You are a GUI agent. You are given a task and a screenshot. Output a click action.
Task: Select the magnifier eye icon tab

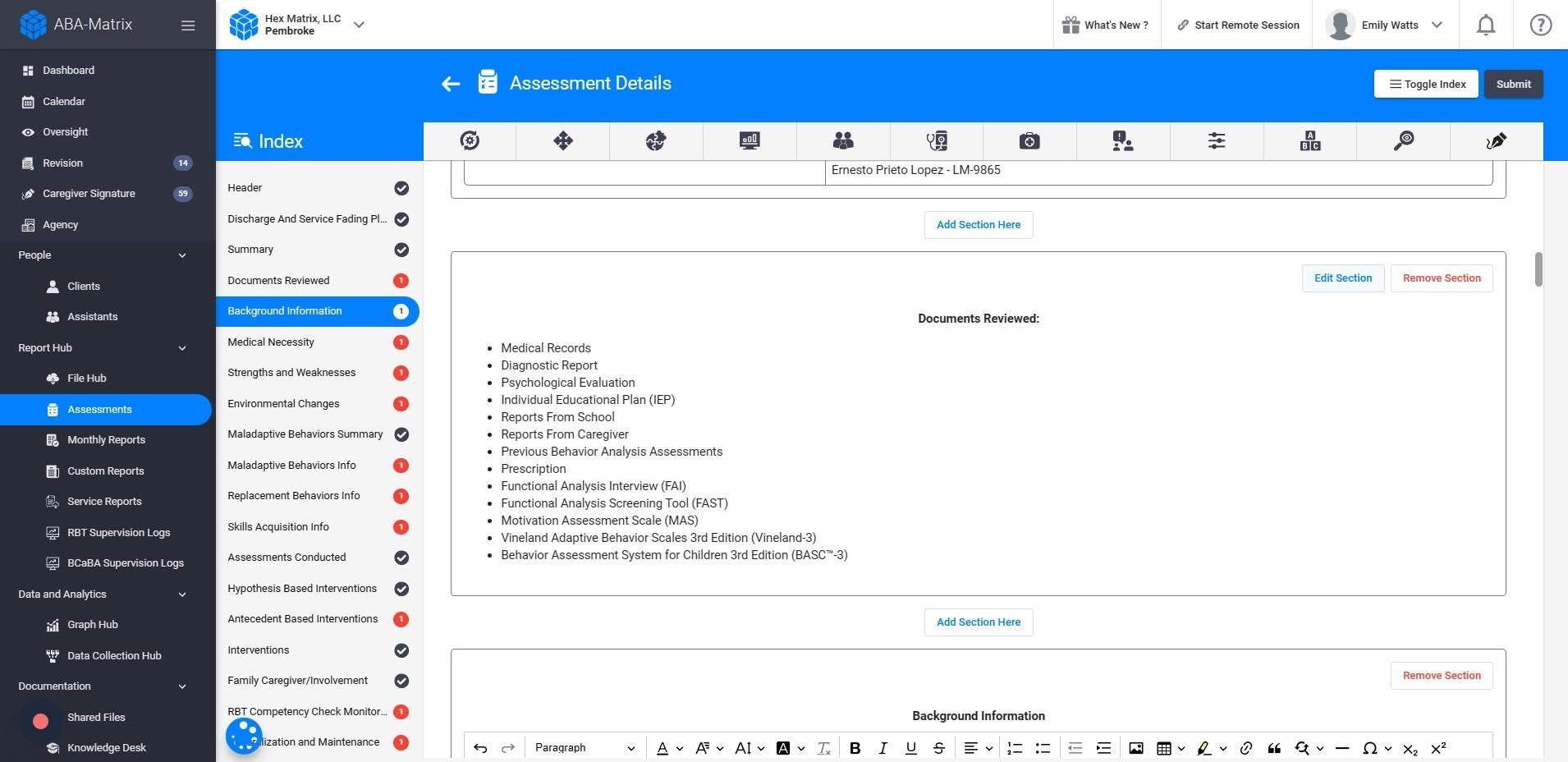(x=1404, y=140)
